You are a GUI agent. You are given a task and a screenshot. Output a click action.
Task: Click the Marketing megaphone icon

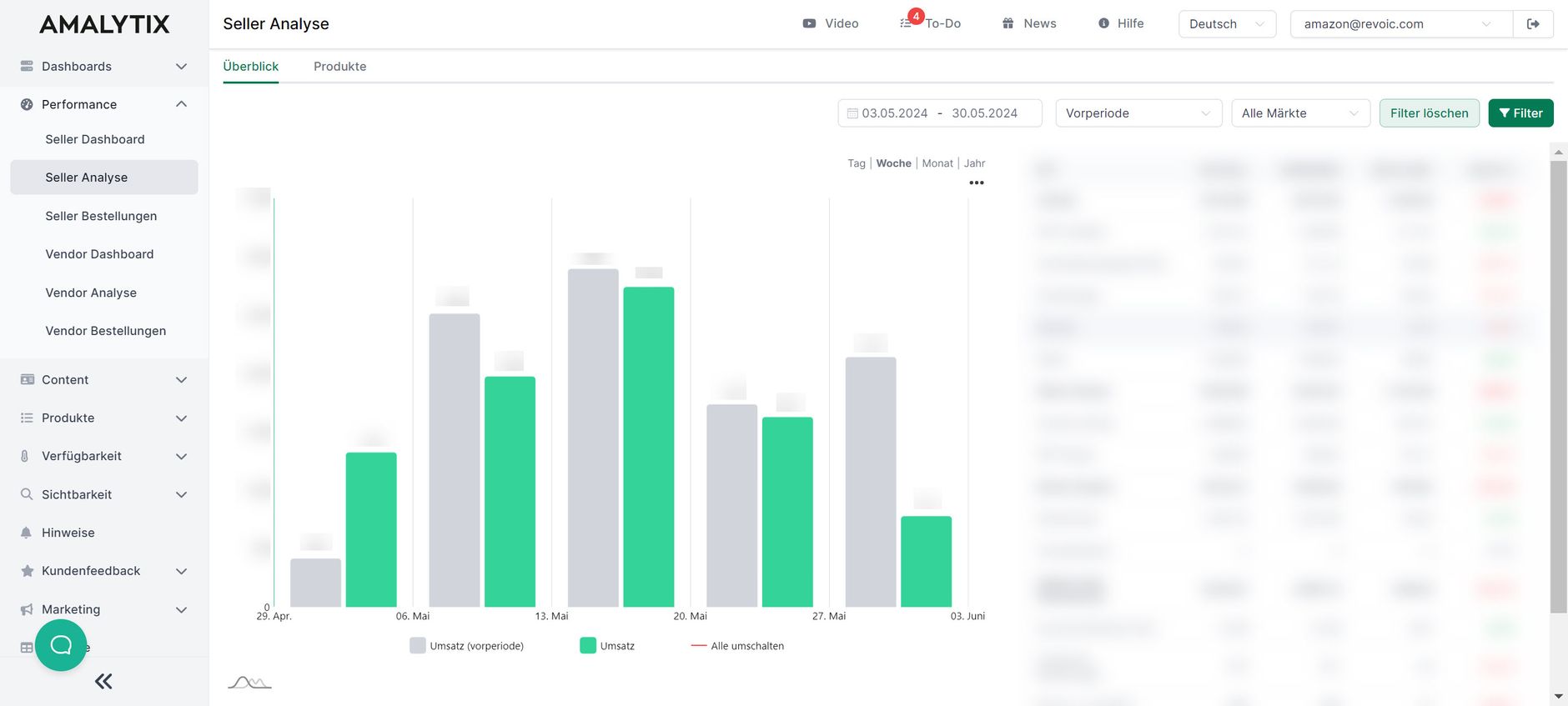tap(27, 609)
